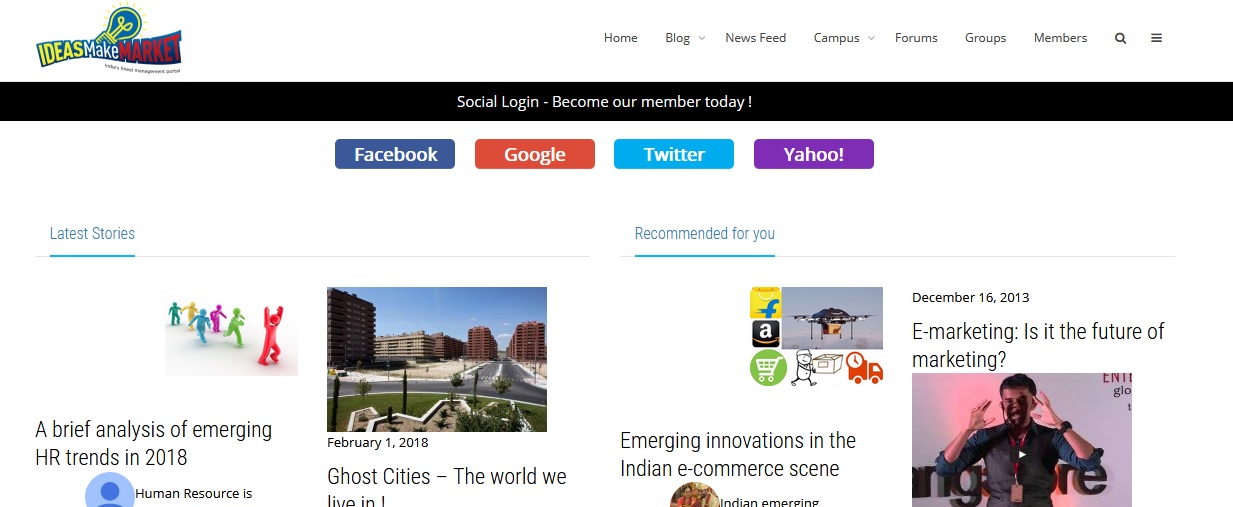Sign in with the Yahoo! button
Screen dimensions: 1233x507
coord(813,154)
